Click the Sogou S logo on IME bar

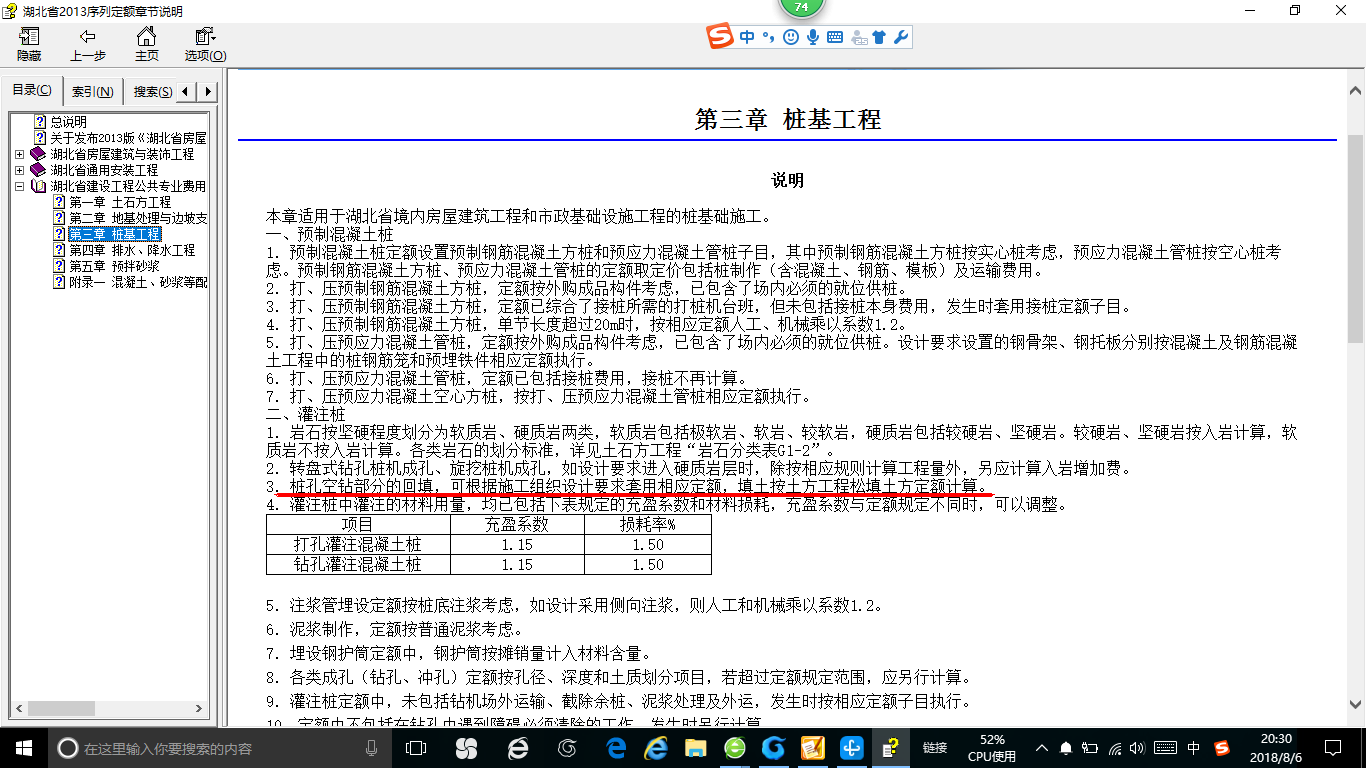point(720,37)
